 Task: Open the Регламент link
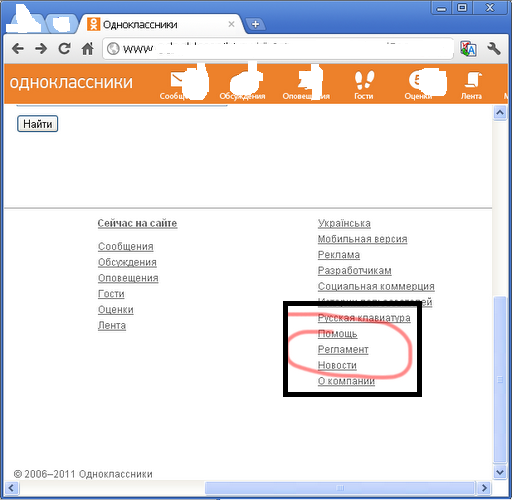click(x=343, y=349)
